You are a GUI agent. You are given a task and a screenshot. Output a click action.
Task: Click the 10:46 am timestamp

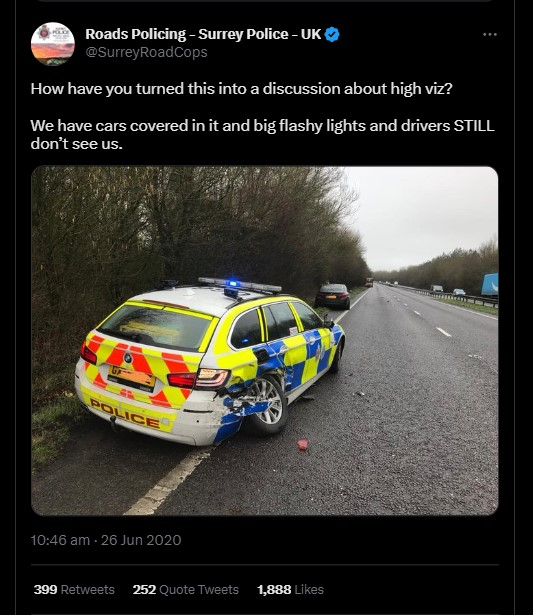coord(60,540)
